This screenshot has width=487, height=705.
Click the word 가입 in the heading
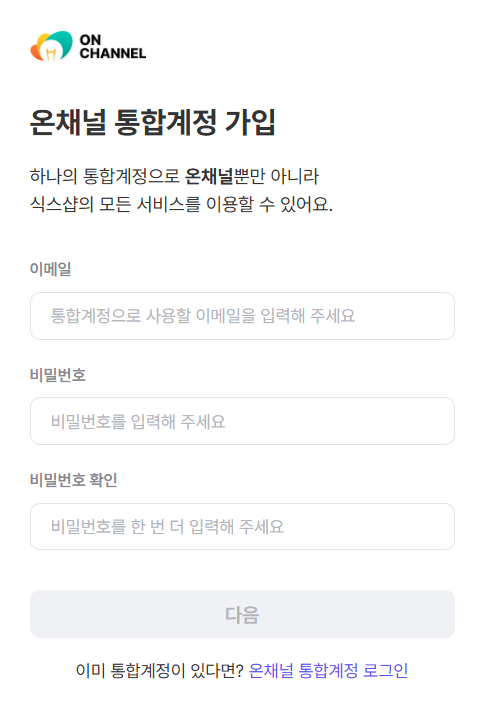pyautogui.click(x=250, y=122)
